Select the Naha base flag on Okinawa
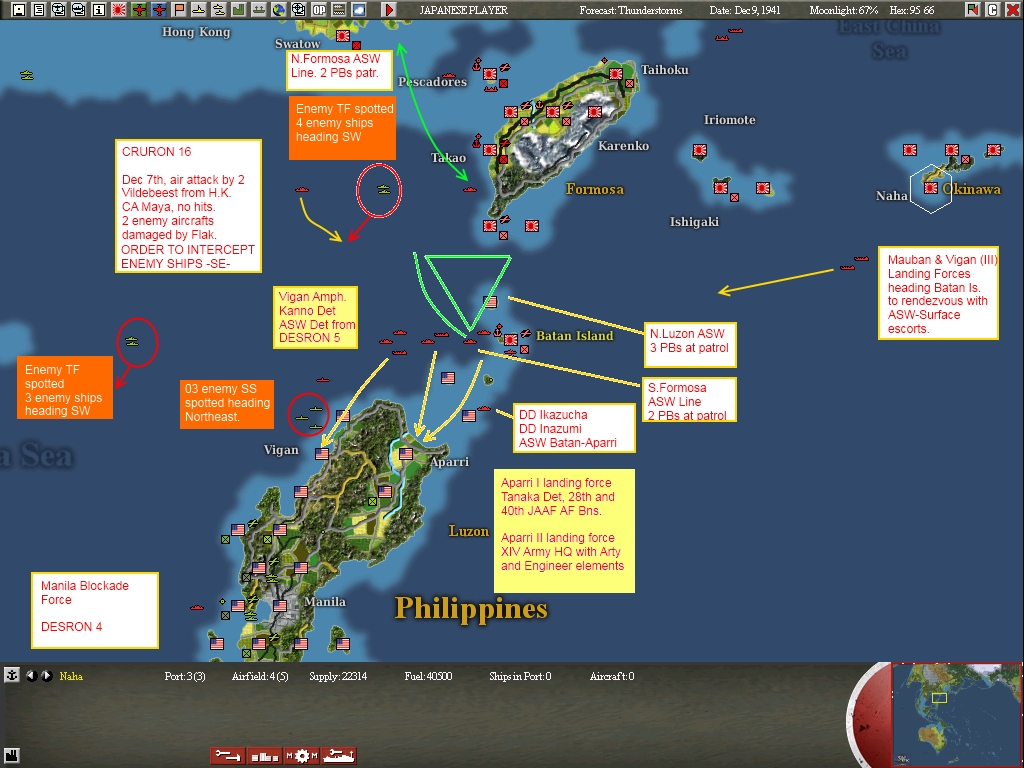Viewport: 1024px width, 768px height. 931,188
